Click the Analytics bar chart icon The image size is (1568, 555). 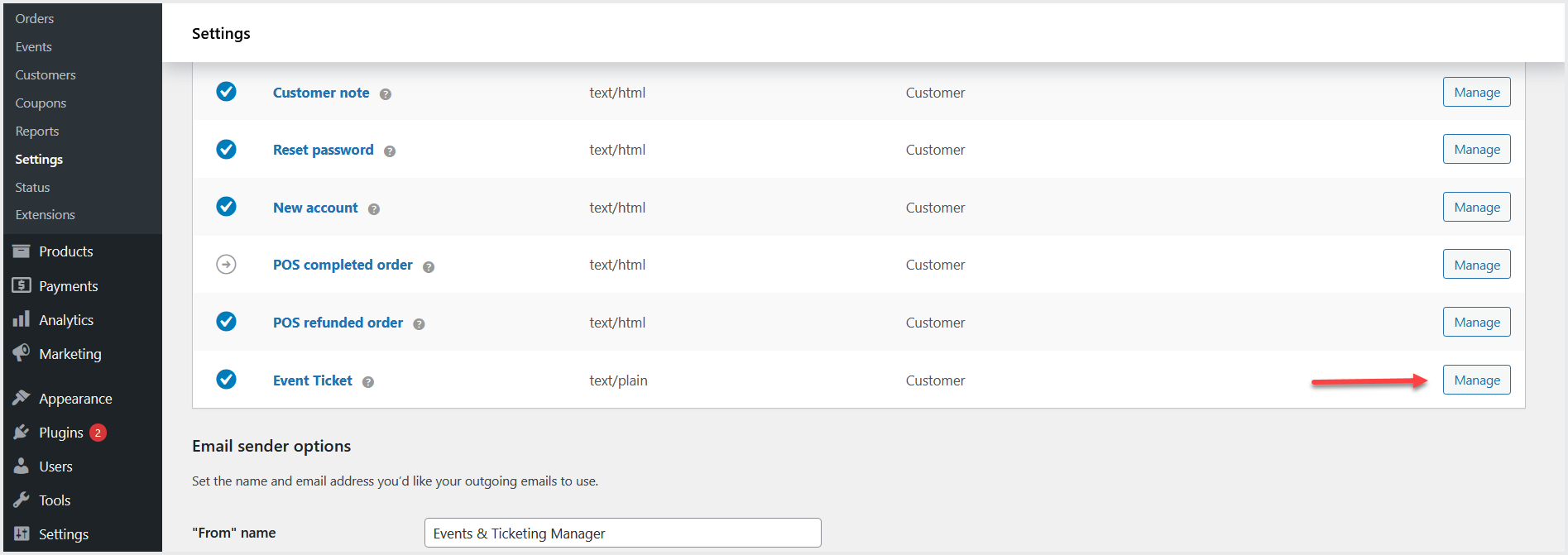[x=22, y=319]
